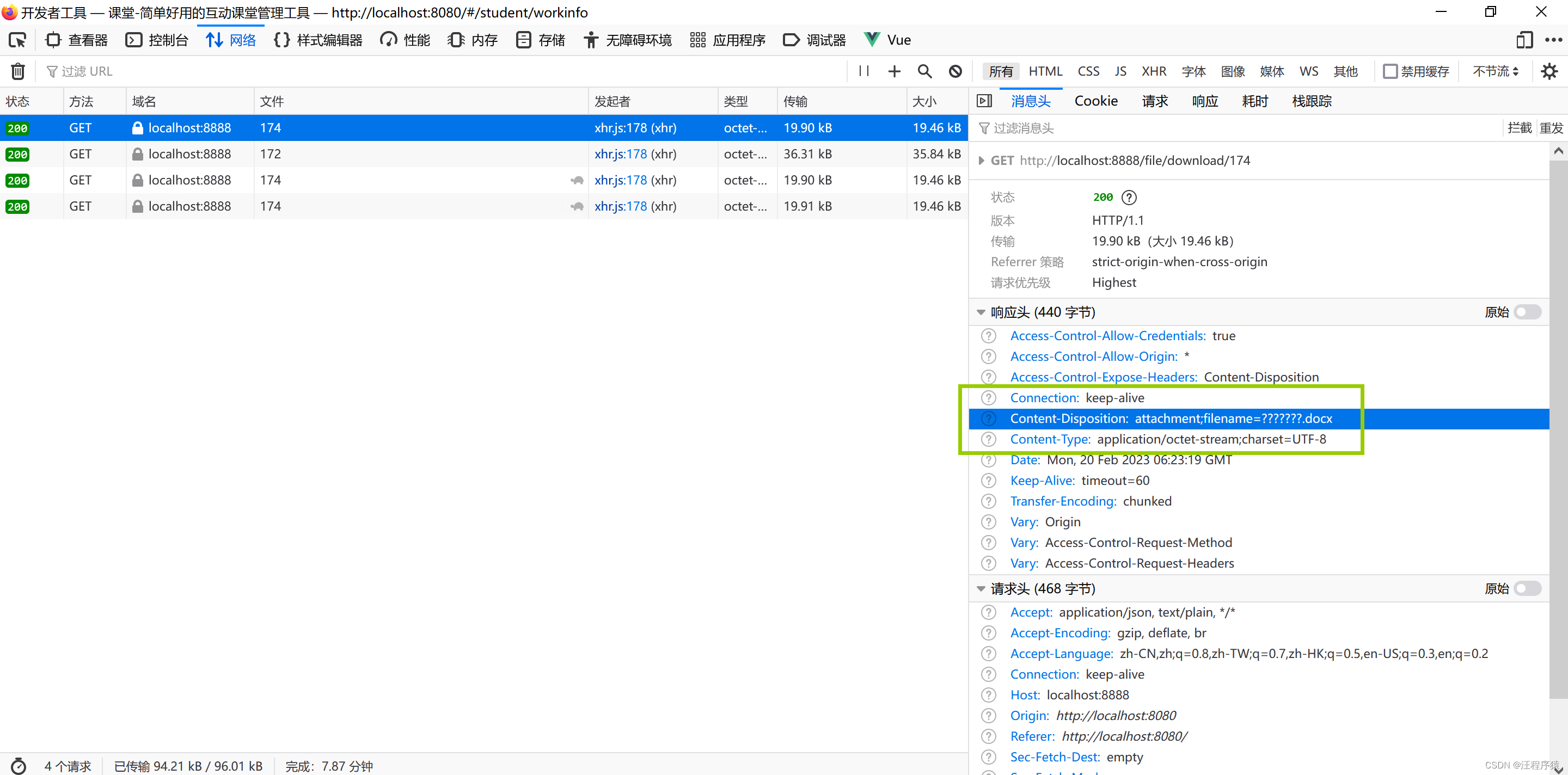
Task: Collapse the request details sidebar icon
Action: (x=984, y=101)
